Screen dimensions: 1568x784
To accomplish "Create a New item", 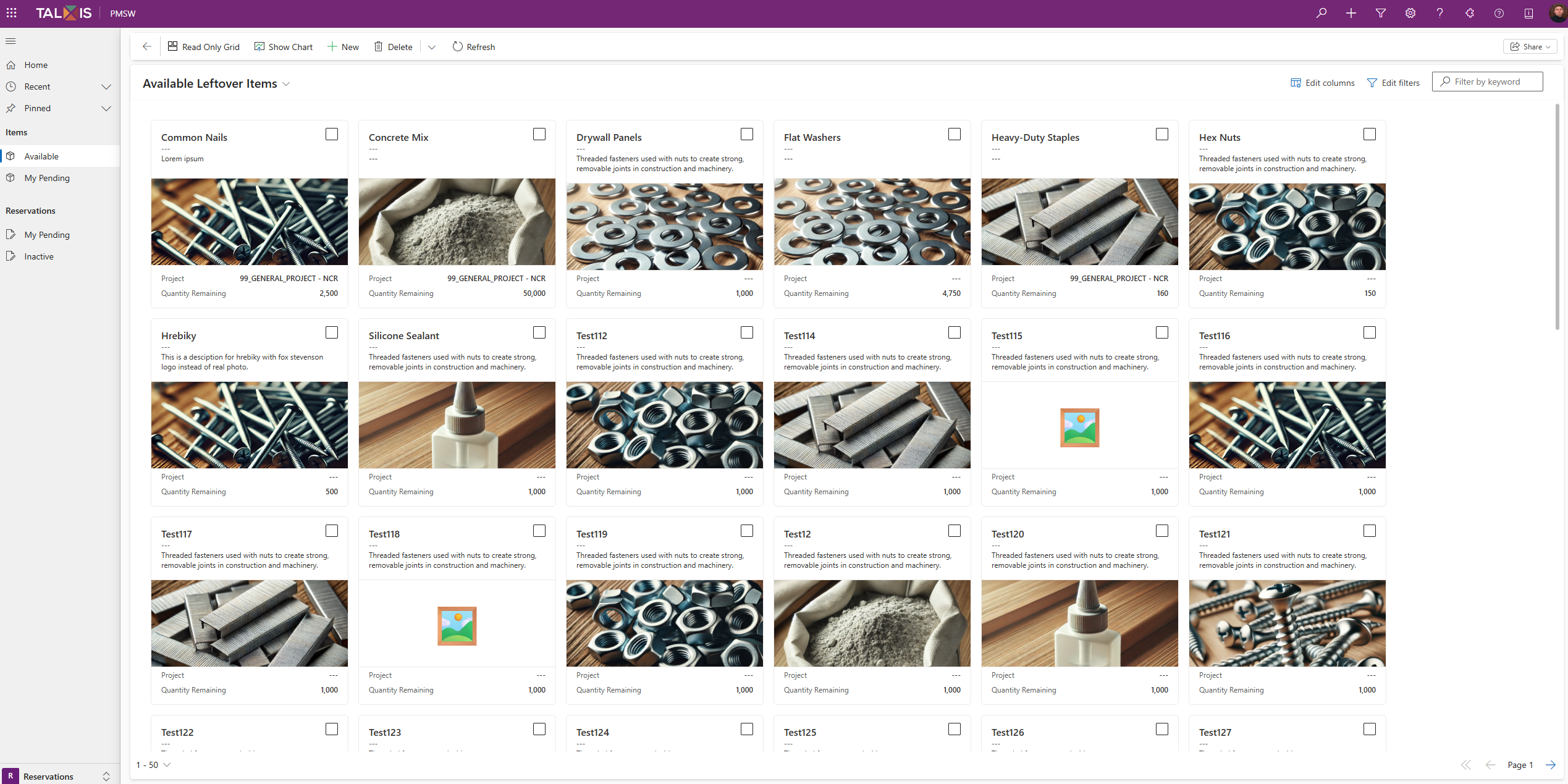I will point(343,46).
